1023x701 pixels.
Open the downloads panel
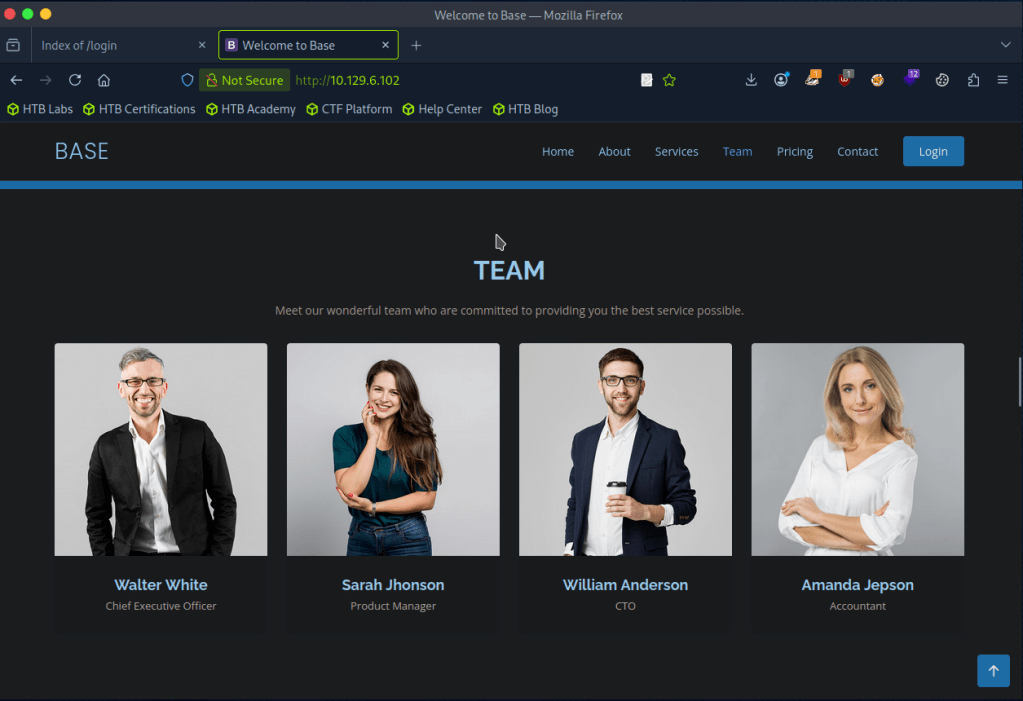[x=751, y=80]
